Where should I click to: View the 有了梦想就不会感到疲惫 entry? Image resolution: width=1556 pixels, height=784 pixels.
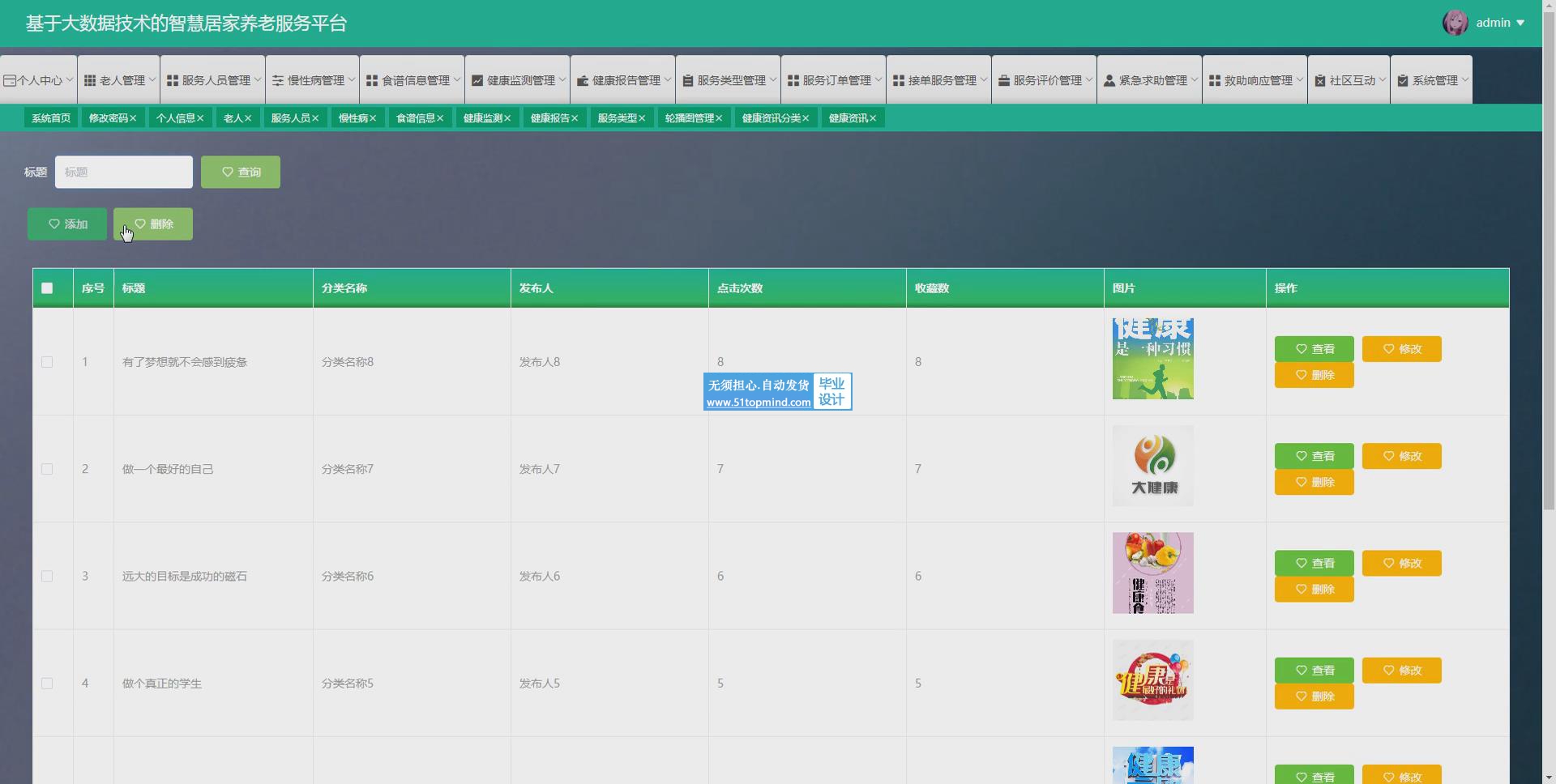coord(1314,349)
